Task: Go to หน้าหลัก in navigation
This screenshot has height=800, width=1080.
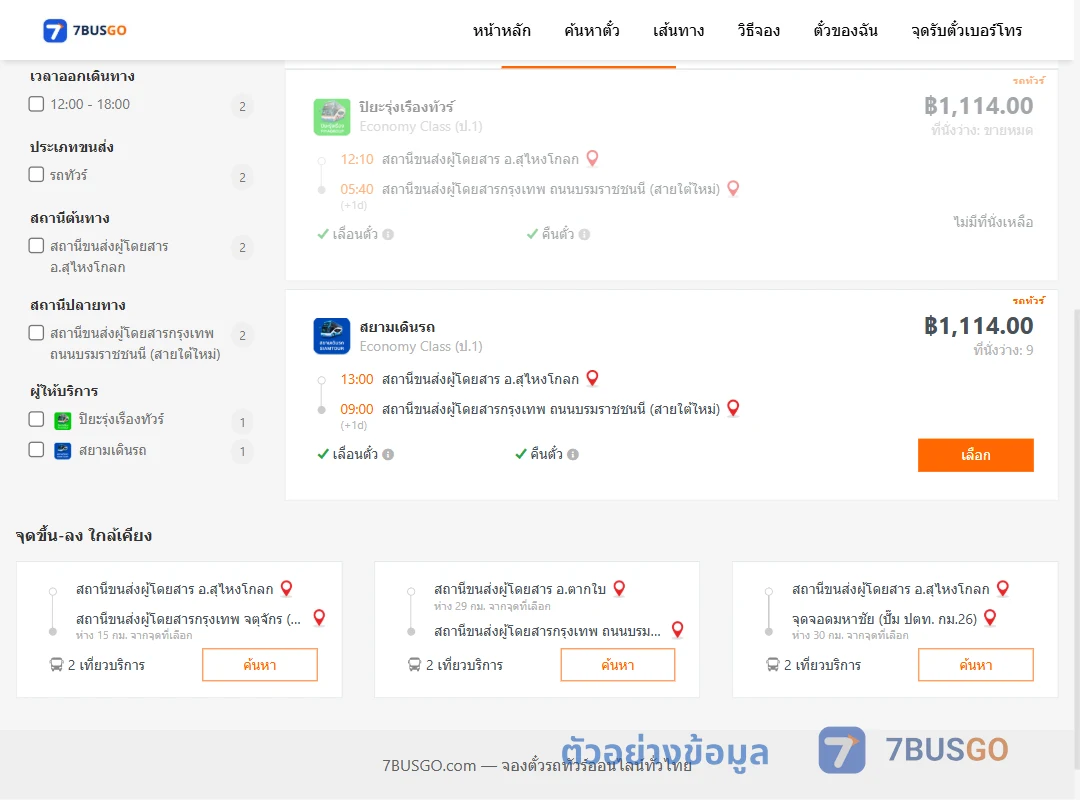Action: 501,31
